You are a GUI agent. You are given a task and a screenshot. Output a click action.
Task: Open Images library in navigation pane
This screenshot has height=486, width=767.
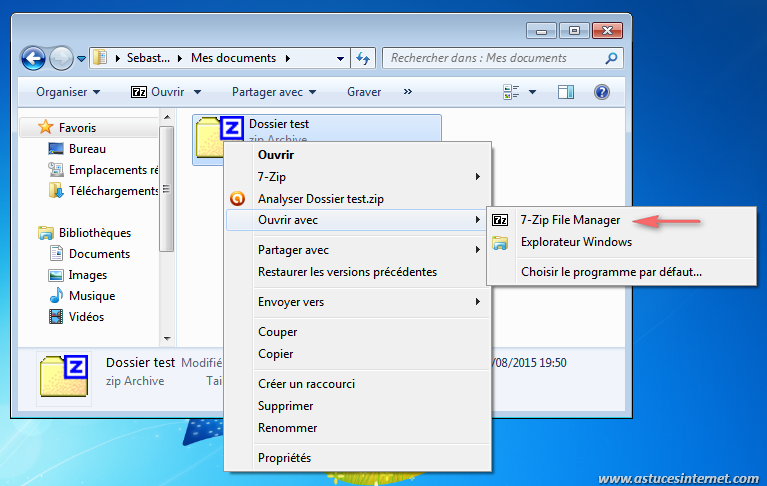click(88, 275)
